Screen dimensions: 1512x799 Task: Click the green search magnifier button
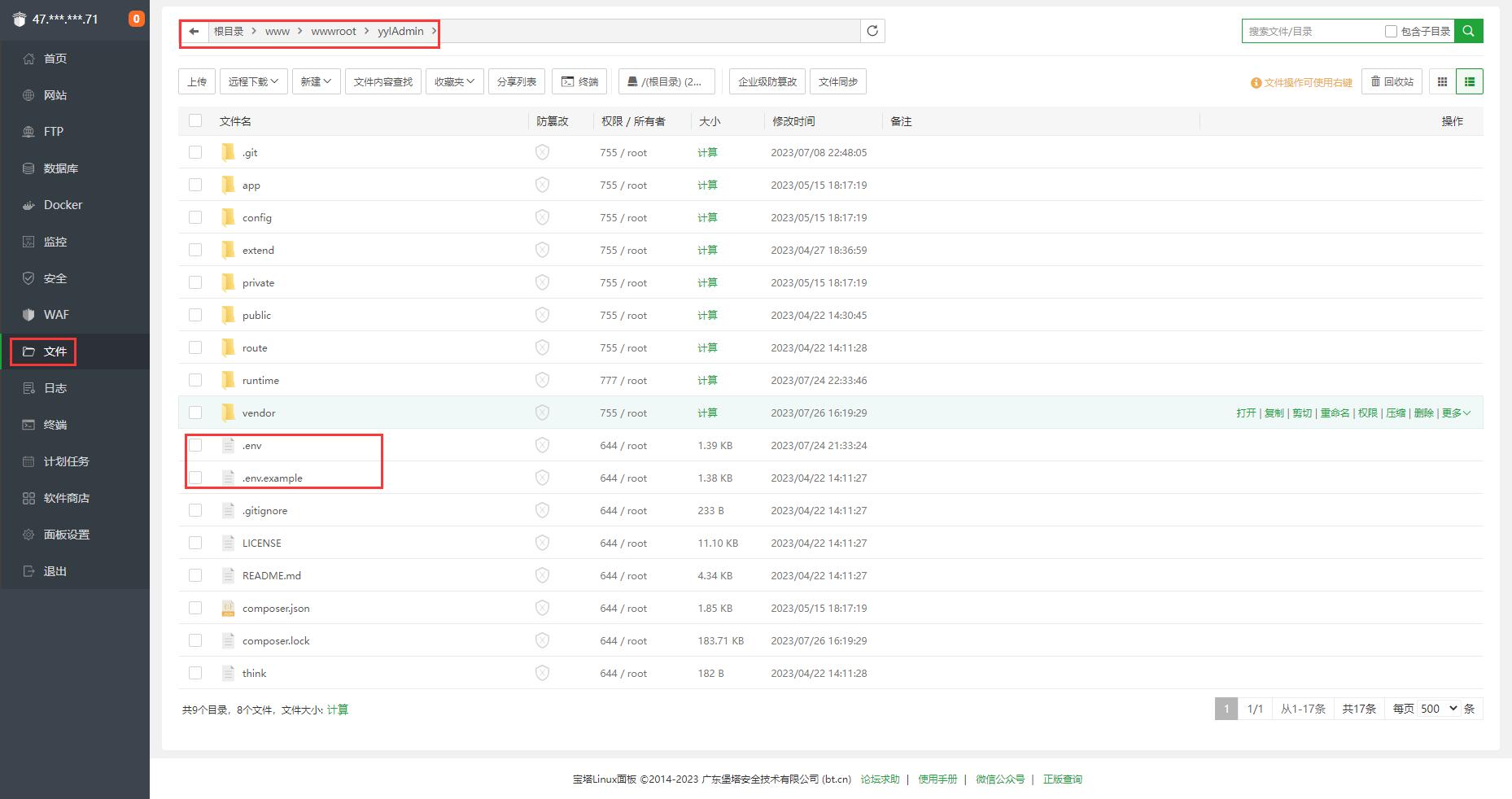[x=1468, y=31]
